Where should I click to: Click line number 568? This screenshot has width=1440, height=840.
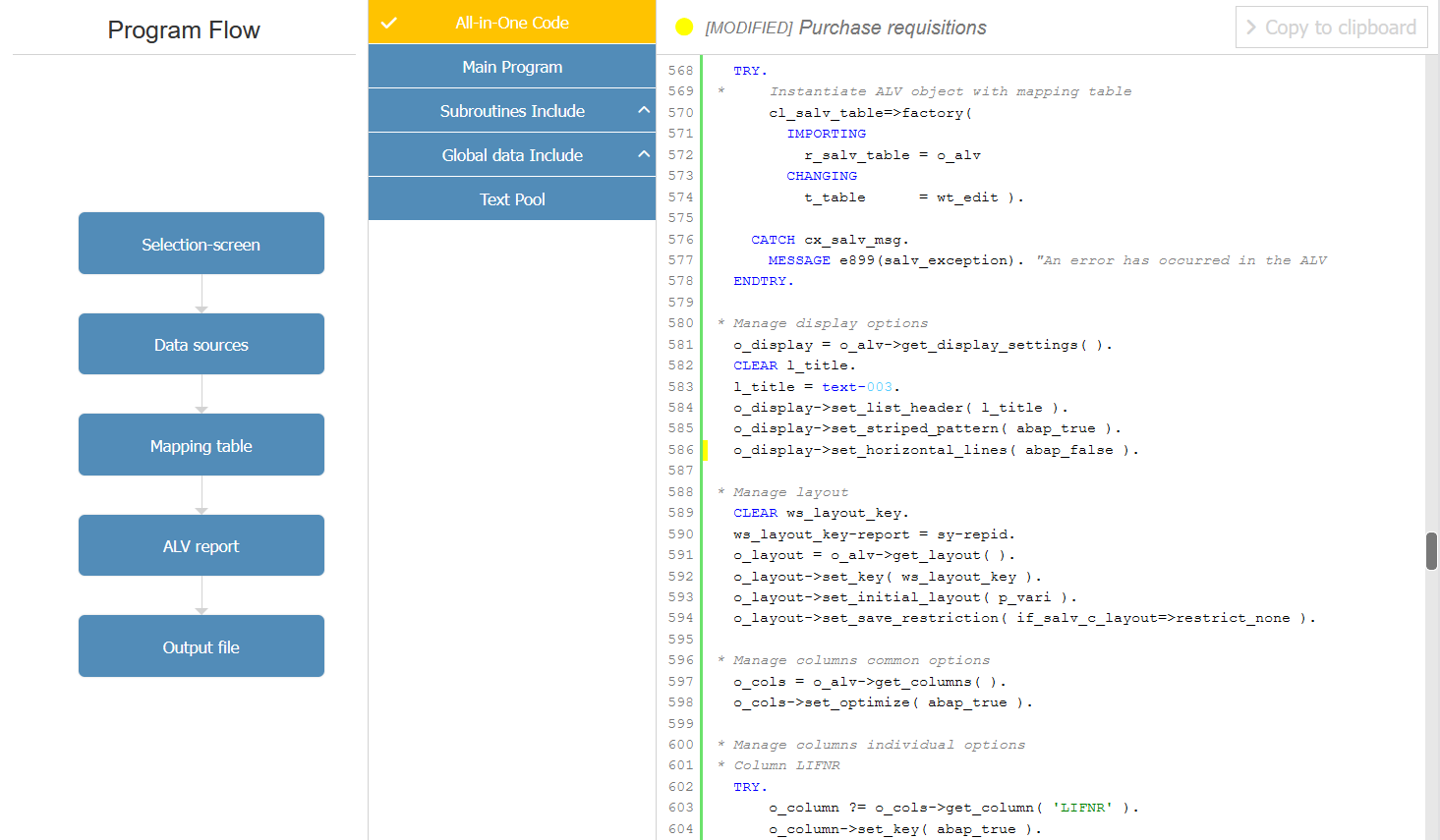(680, 71)
